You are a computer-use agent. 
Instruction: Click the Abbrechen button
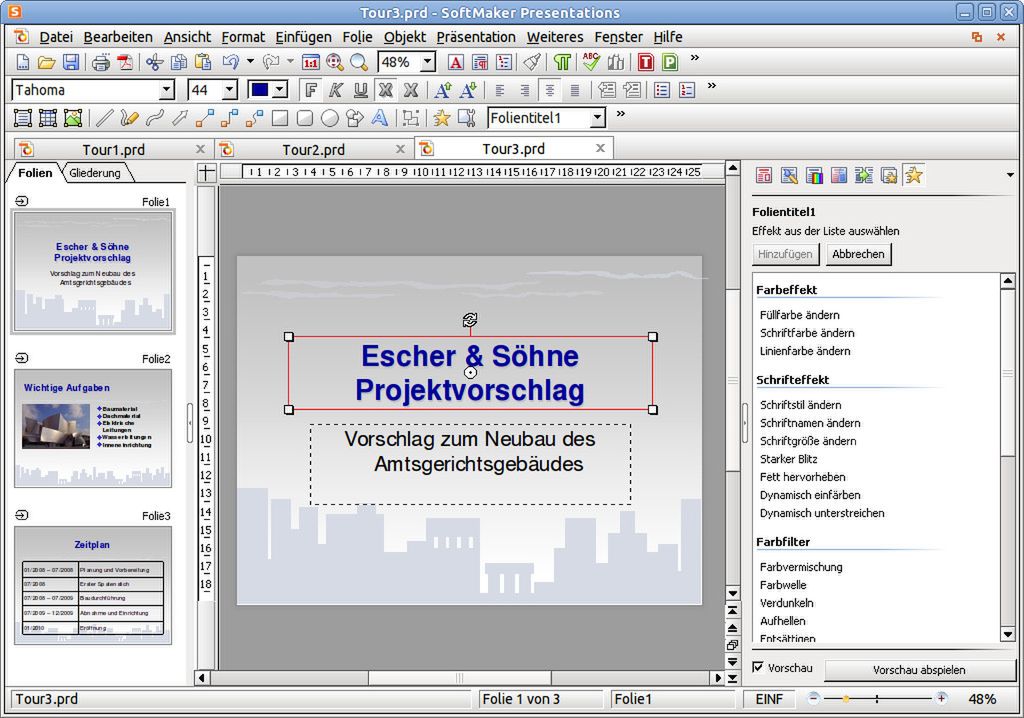click(x=858, y=254)
